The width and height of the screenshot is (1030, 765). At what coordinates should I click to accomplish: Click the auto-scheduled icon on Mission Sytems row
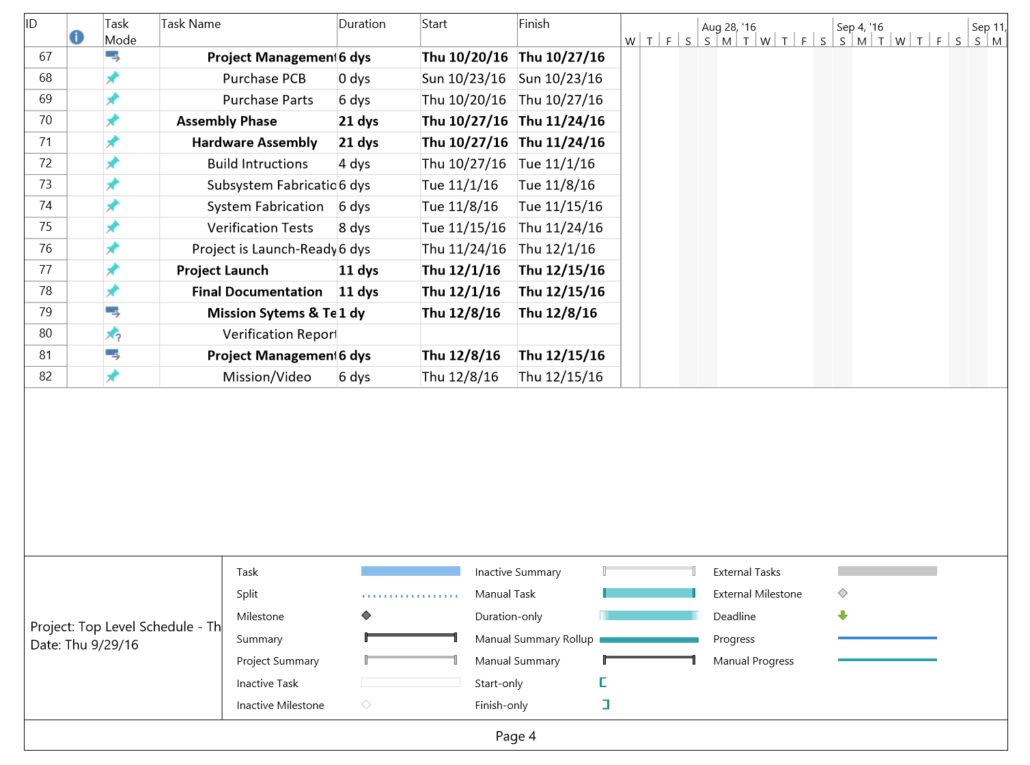click(113, 313)
